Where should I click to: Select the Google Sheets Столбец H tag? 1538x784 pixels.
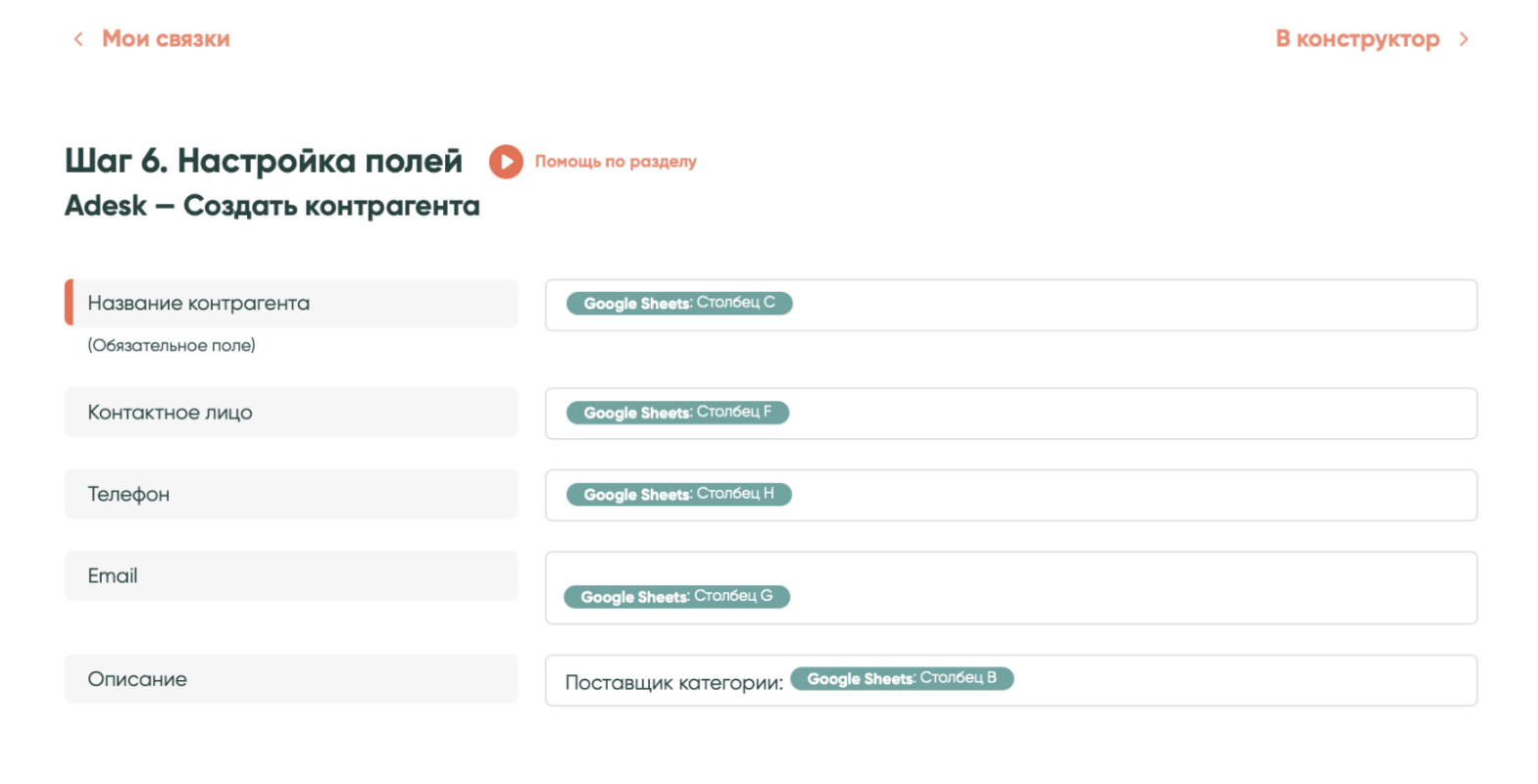point(678,494)
